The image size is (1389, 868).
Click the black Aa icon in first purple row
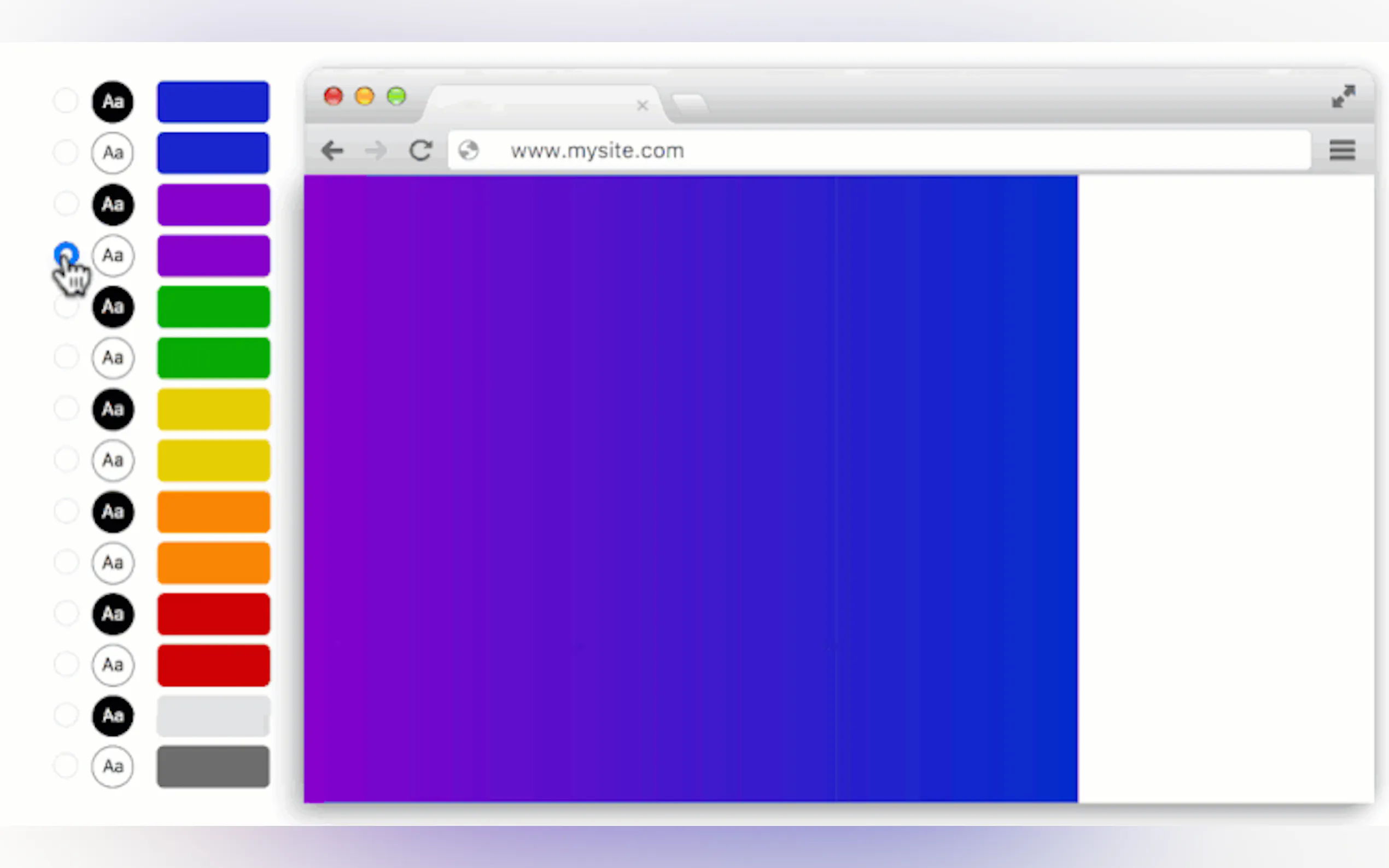click(113, 204)
